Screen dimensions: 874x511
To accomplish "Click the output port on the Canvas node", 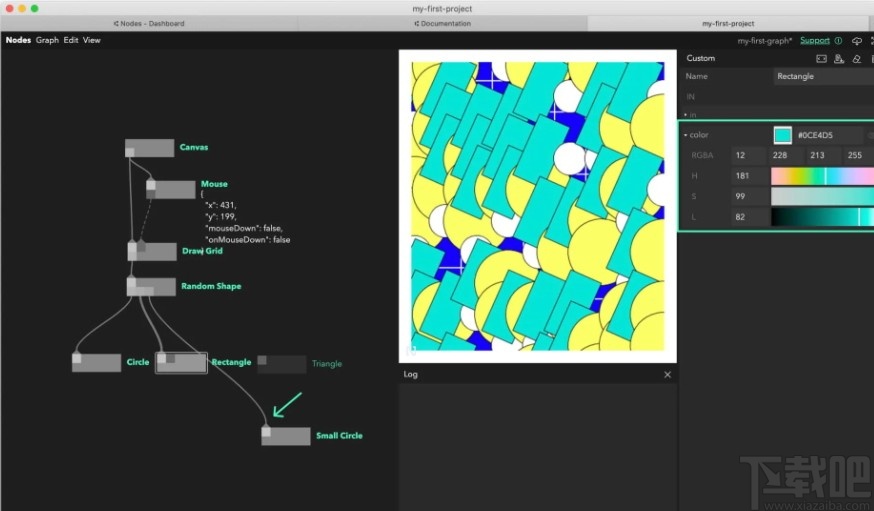I will tap(129, 152).
